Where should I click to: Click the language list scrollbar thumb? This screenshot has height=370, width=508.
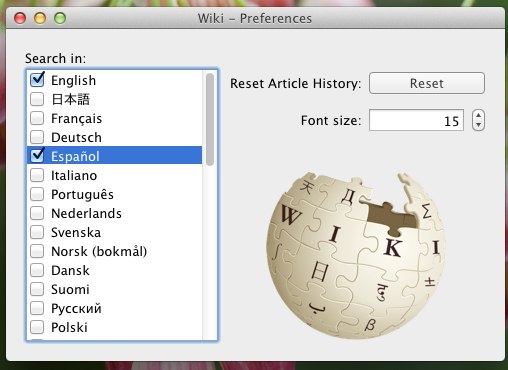coord(210,119)
